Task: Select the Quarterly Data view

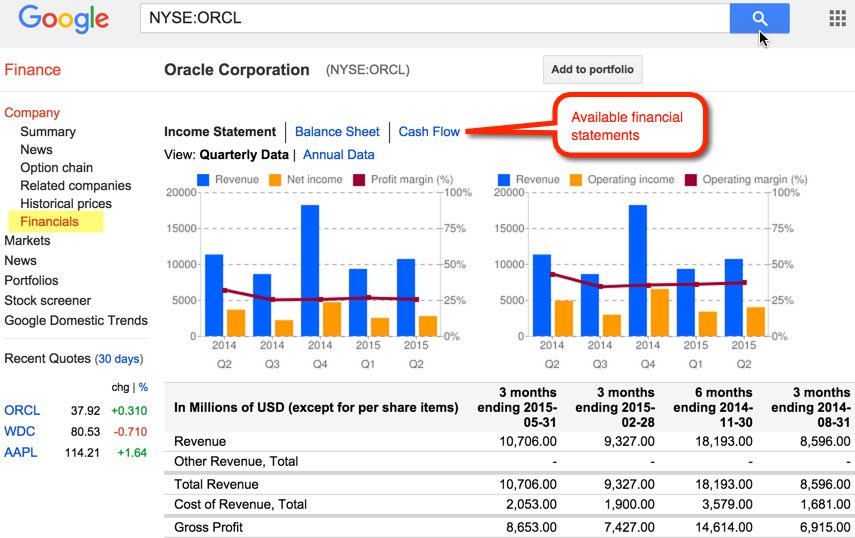Action: [x=244, y=155]
